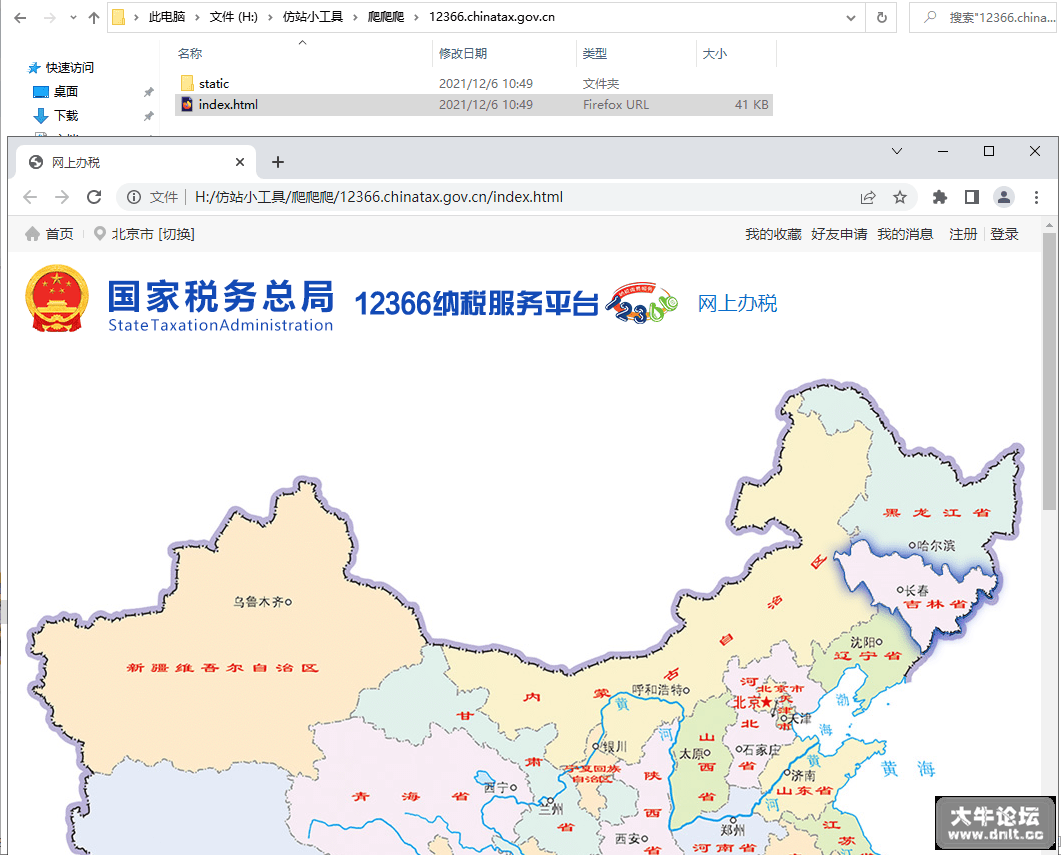Open a new browser tab

(x=277, y=162)
